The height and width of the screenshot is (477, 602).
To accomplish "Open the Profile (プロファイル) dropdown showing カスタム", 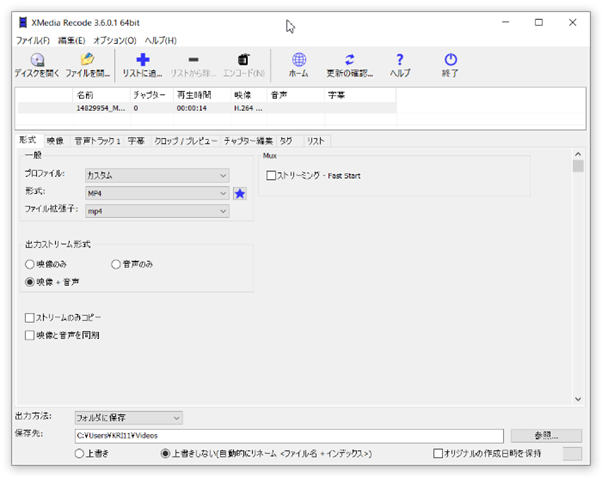I will pyautogui.click(x=157, y=176).
